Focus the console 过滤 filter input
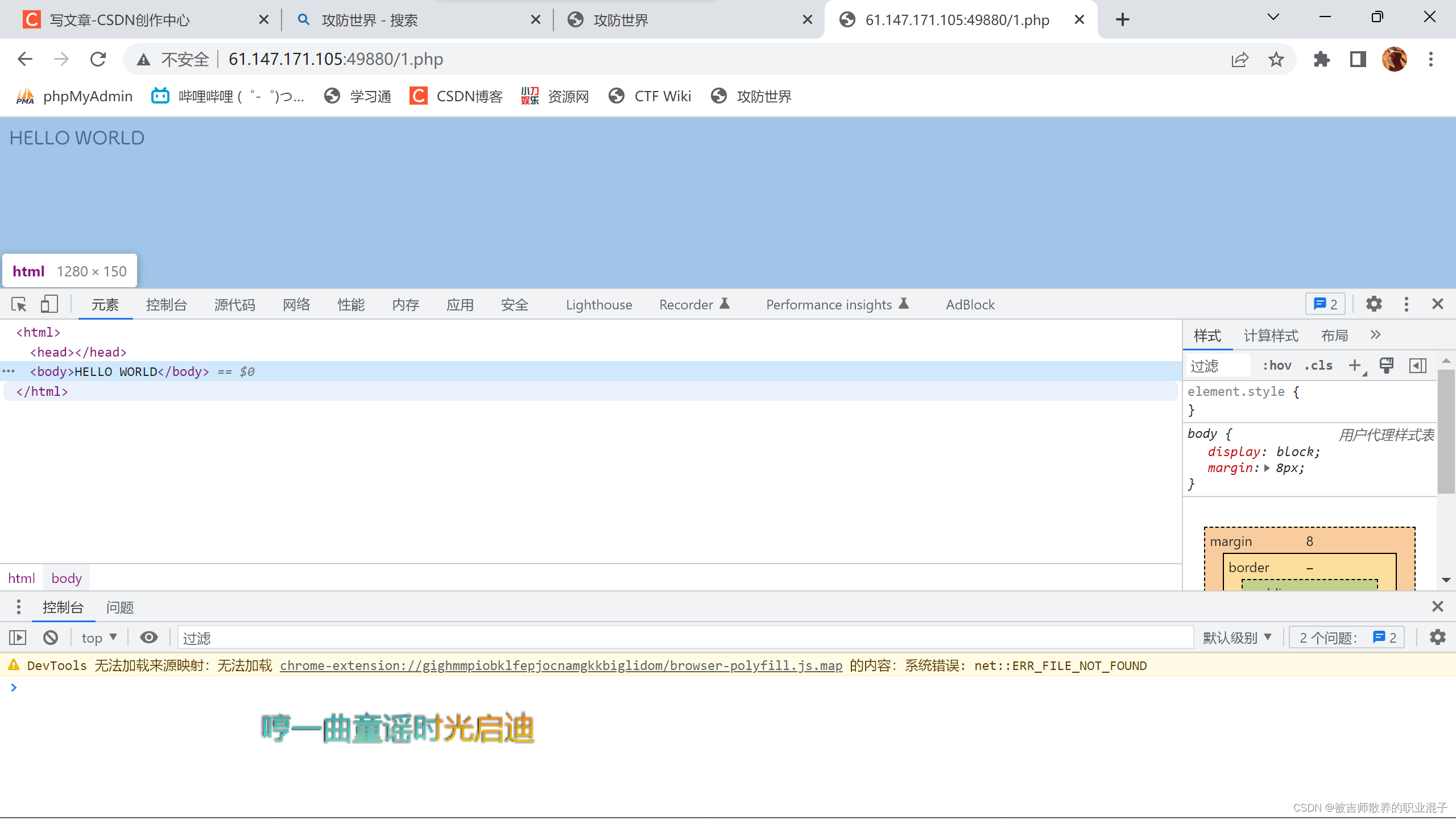 (686, 638)
